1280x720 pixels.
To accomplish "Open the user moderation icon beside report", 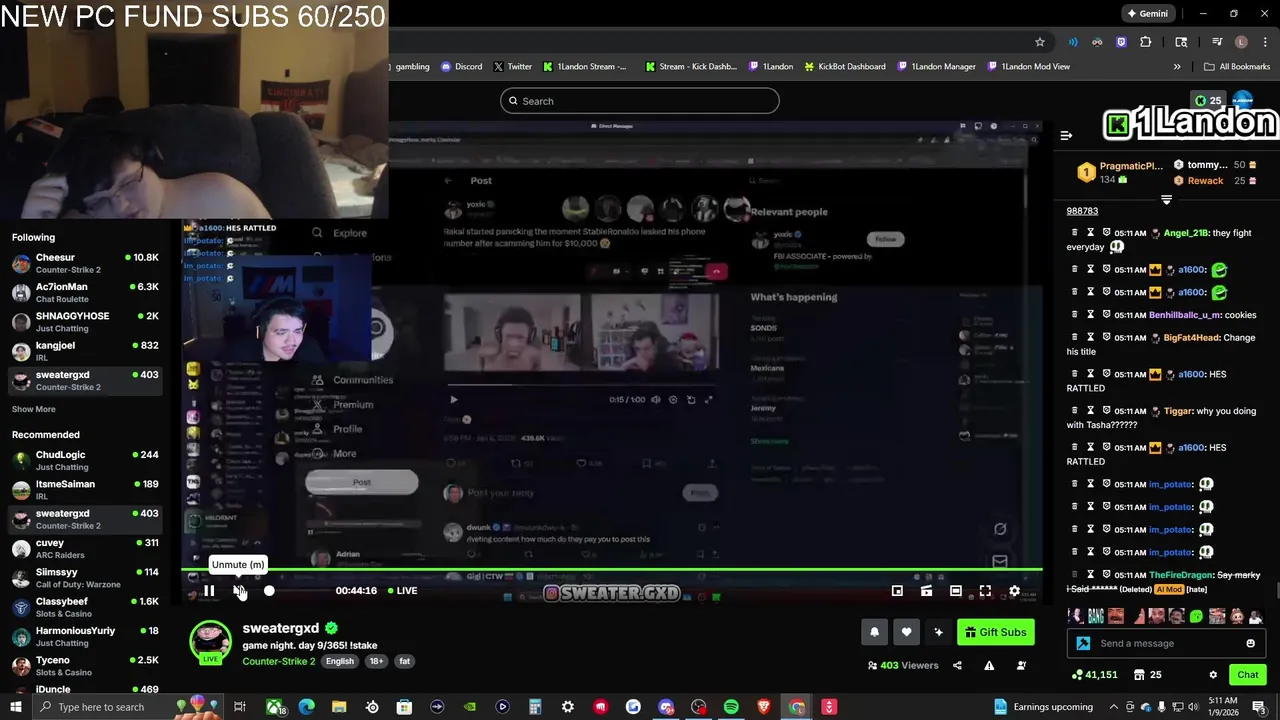I will 1021,665.
